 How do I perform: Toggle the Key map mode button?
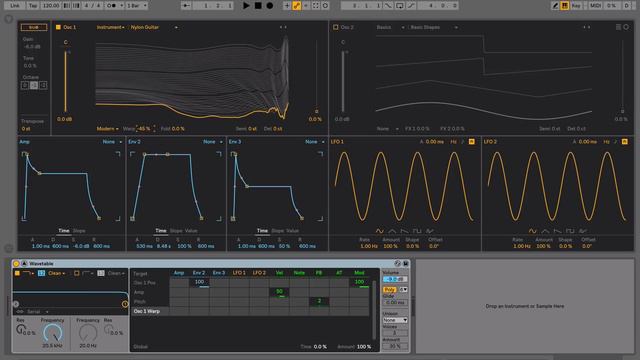[x=576, y=6]
